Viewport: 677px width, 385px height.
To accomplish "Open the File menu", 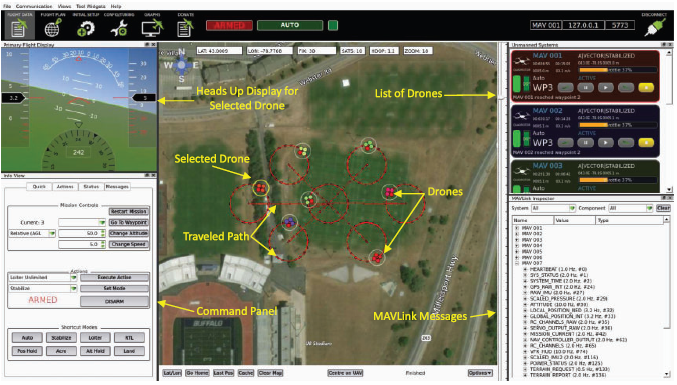I will (x=7, y=6).
